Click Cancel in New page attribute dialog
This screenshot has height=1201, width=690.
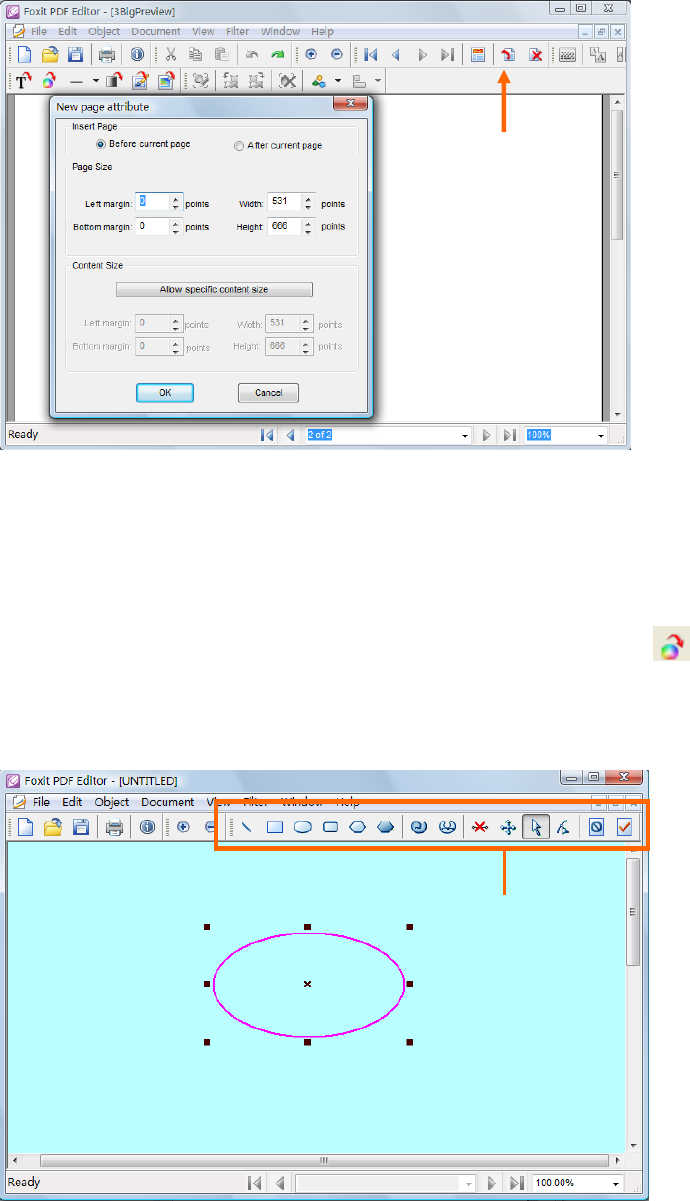point(268,393)
